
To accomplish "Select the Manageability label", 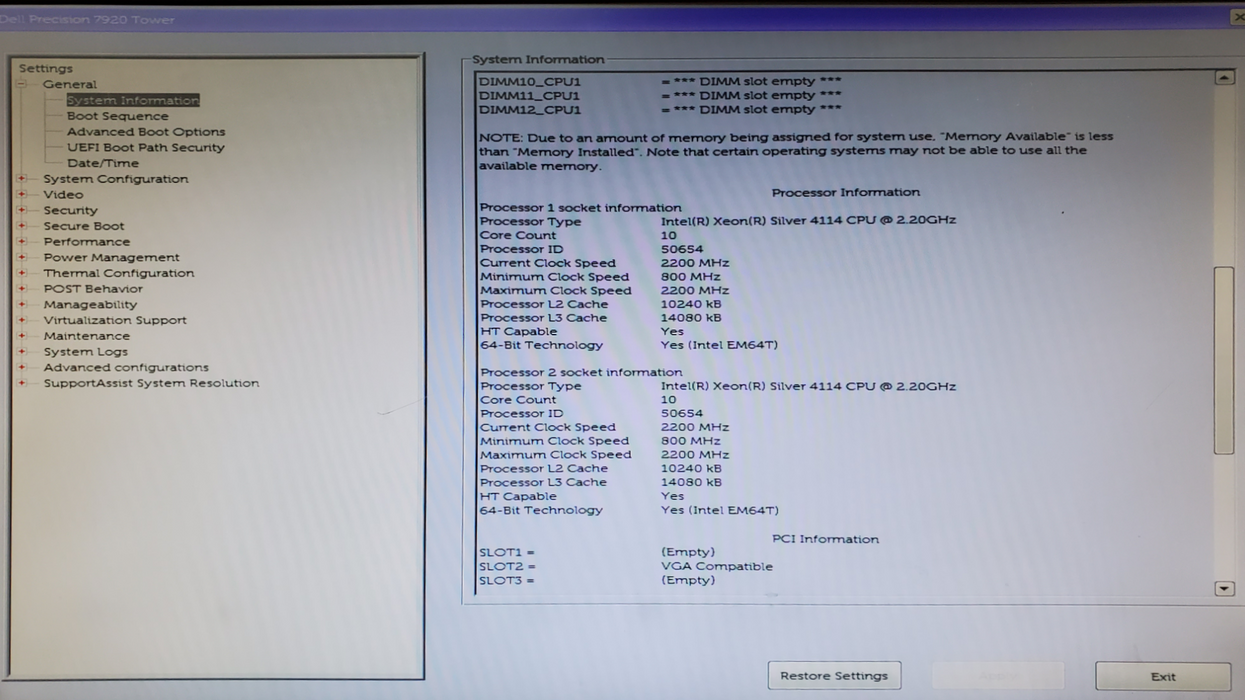I will pyautogui.click(x=90, y=304).
